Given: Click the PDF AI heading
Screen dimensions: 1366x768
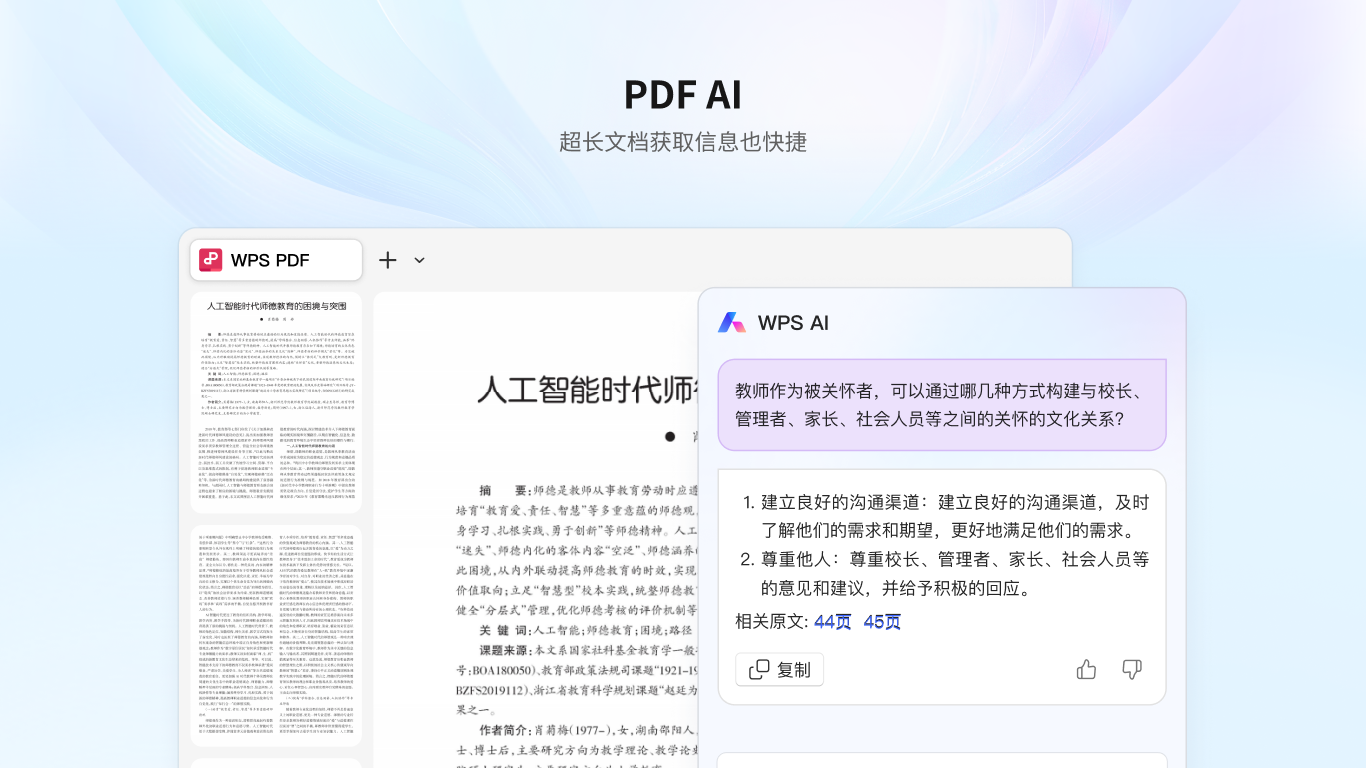Looking at the screenshot, I should tap(683, 94).
